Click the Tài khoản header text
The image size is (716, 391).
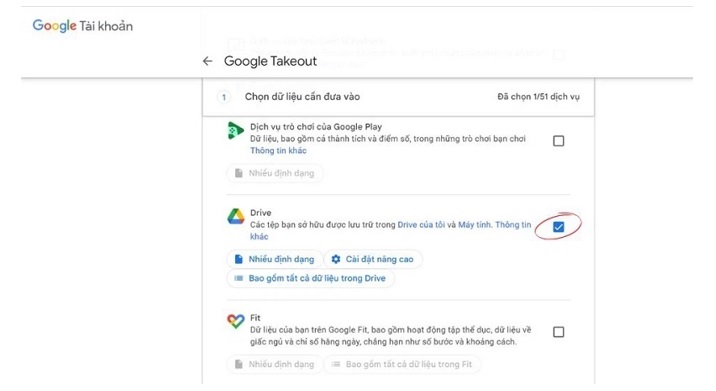106,26
